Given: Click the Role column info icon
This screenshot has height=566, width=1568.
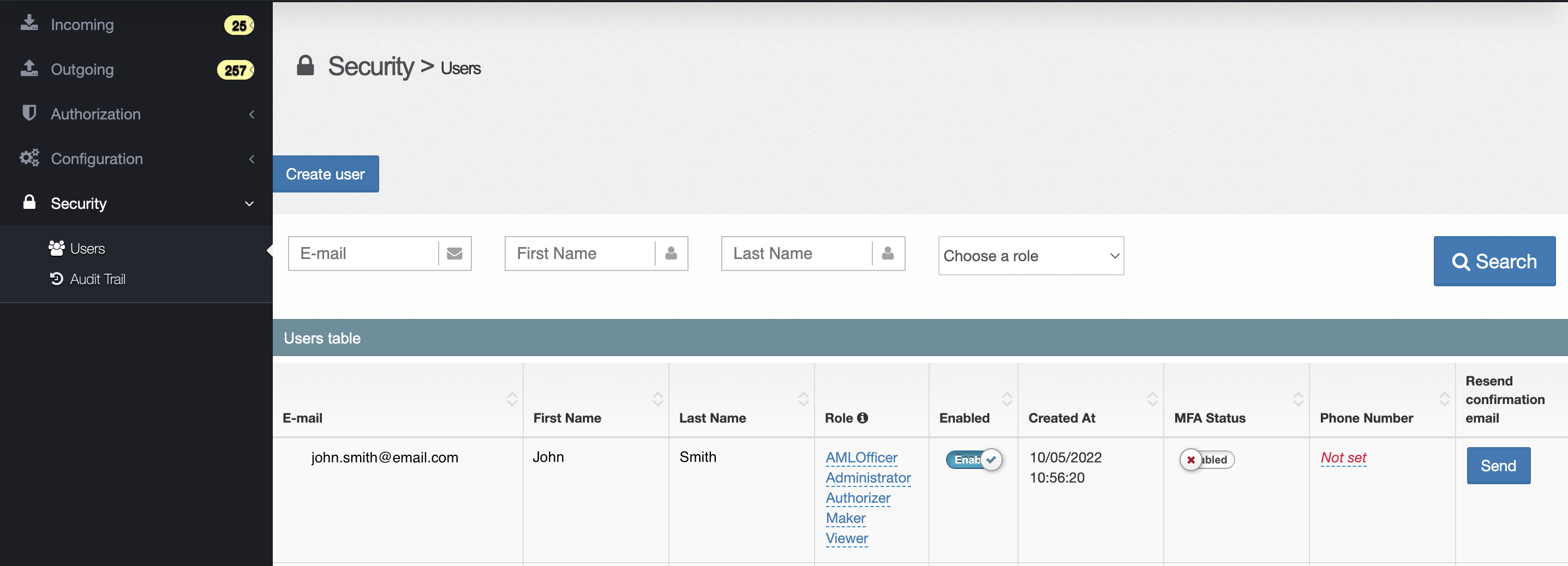Looking at the screenshot, I should pyautogui.click(x=863, y=418).
